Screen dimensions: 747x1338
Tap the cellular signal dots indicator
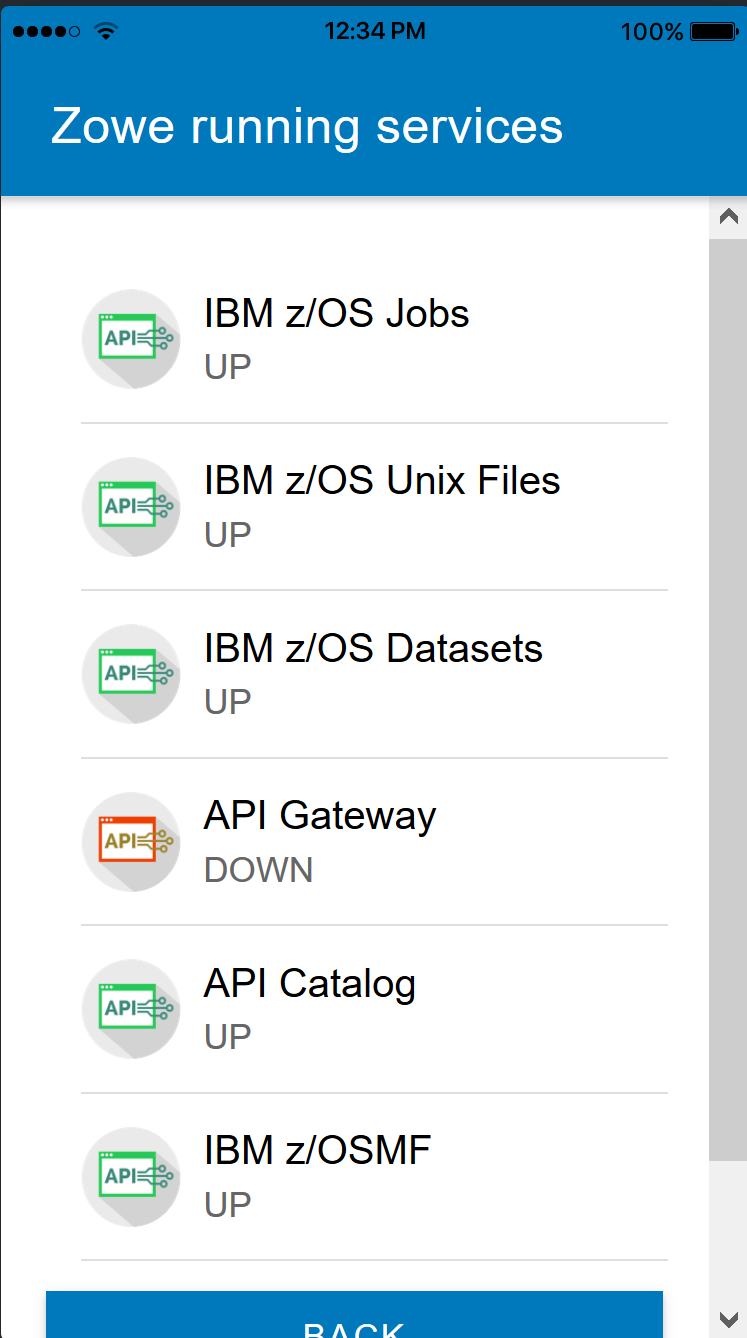click(x=46, y=32)
